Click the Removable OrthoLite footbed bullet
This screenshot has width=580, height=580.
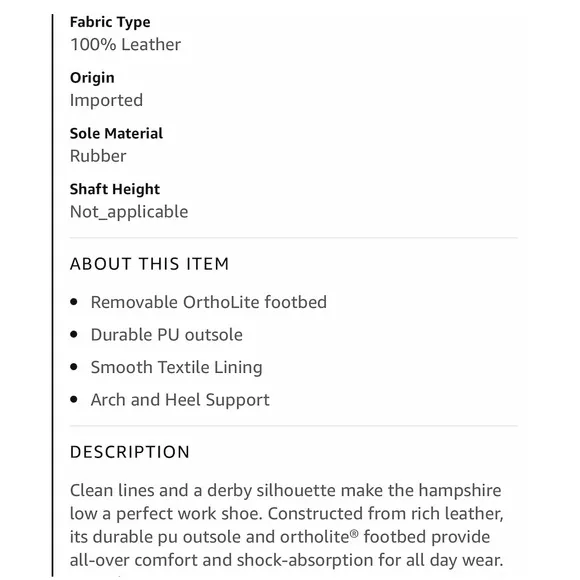209,302
